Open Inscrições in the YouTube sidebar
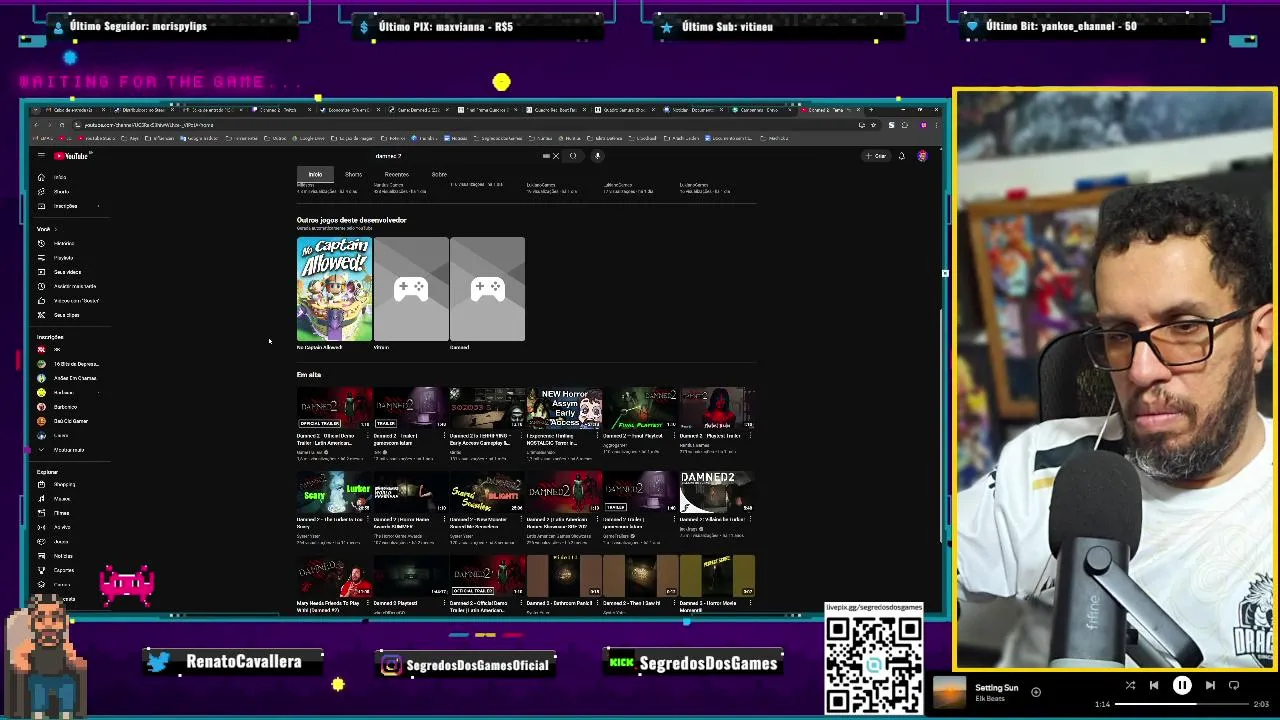This screenshot has height=720, width=1280. coord(65,206)
